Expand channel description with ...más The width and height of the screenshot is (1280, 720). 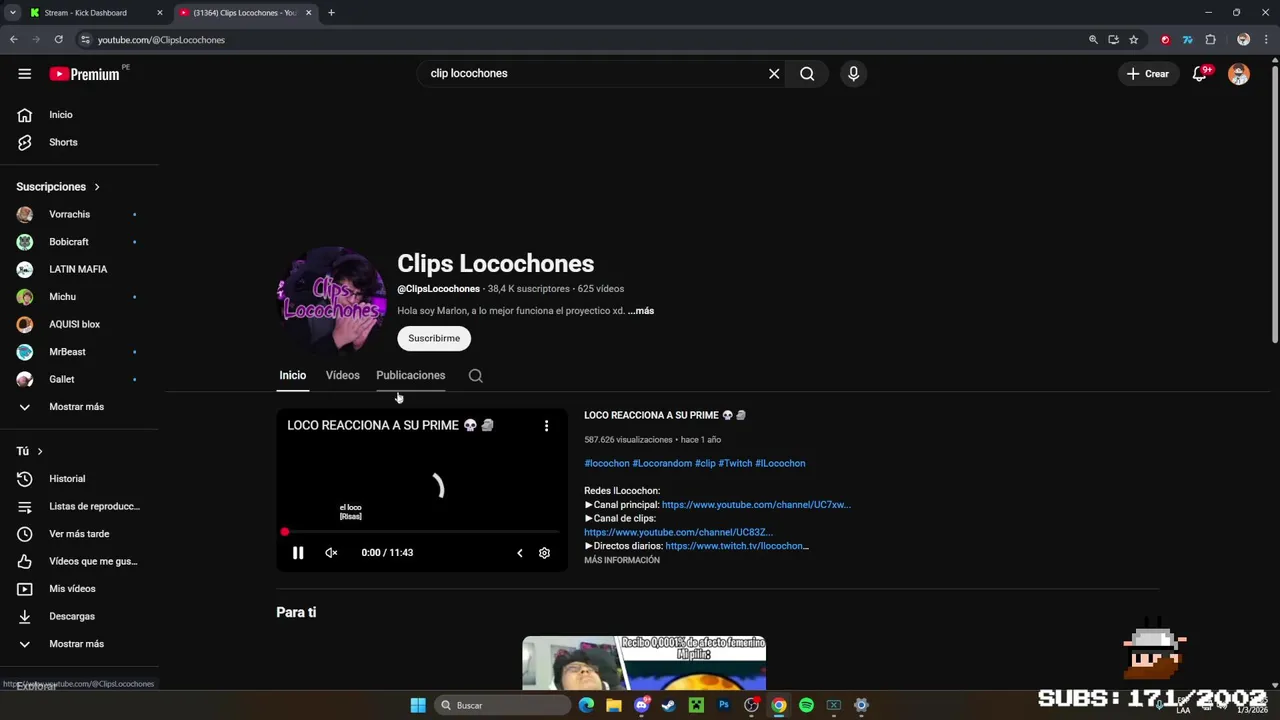641,311
